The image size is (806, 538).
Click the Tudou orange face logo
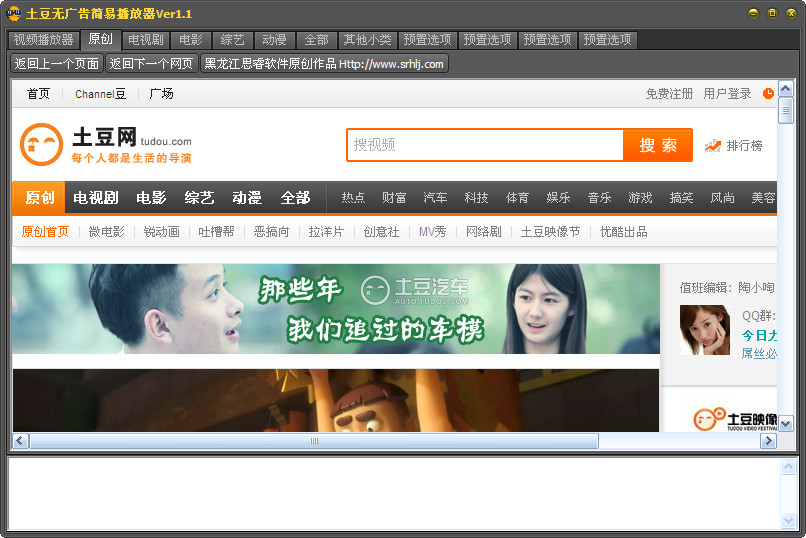(x=42, y=144)
